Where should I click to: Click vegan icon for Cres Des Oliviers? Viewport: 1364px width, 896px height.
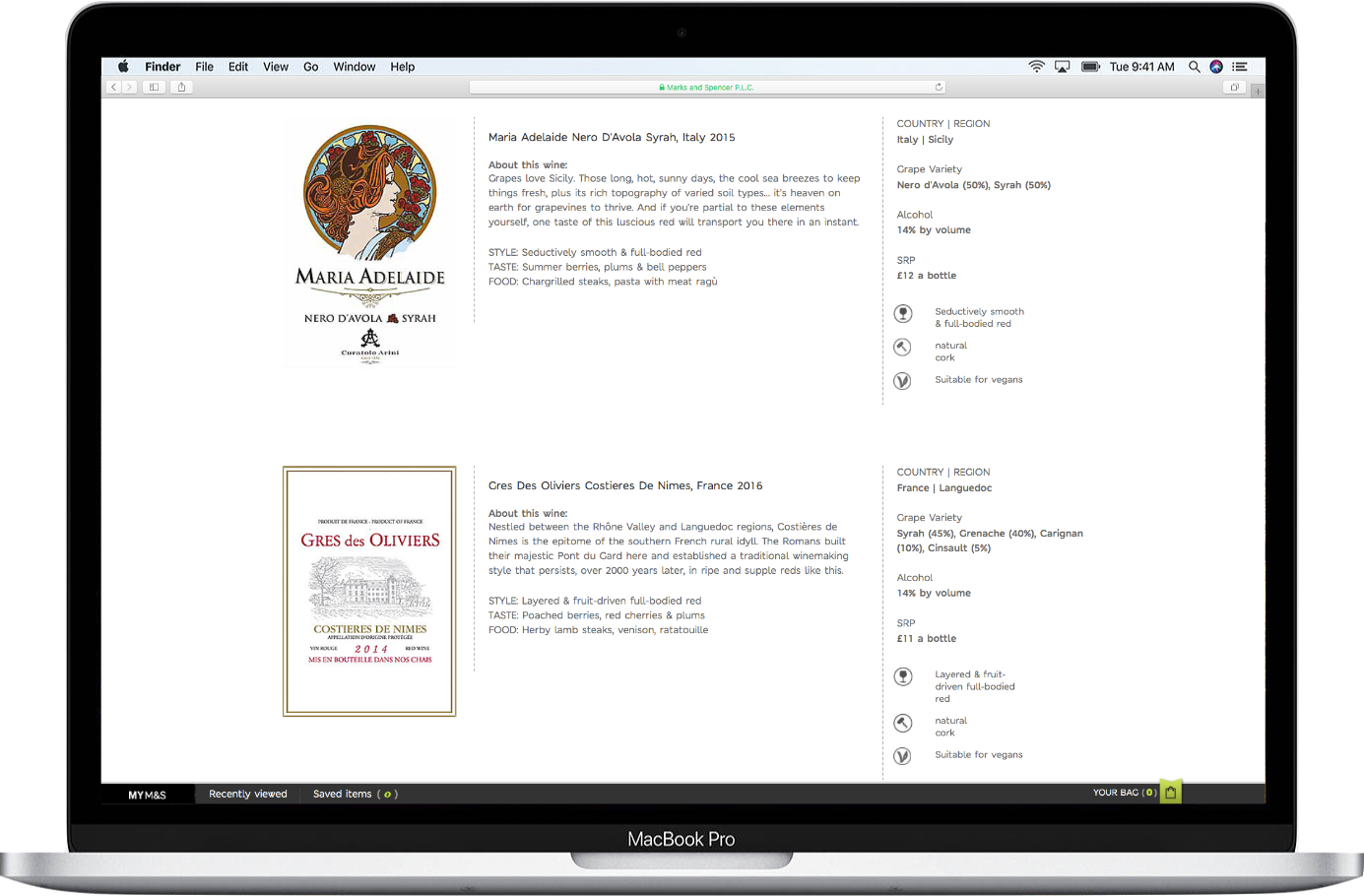point(902,756)
